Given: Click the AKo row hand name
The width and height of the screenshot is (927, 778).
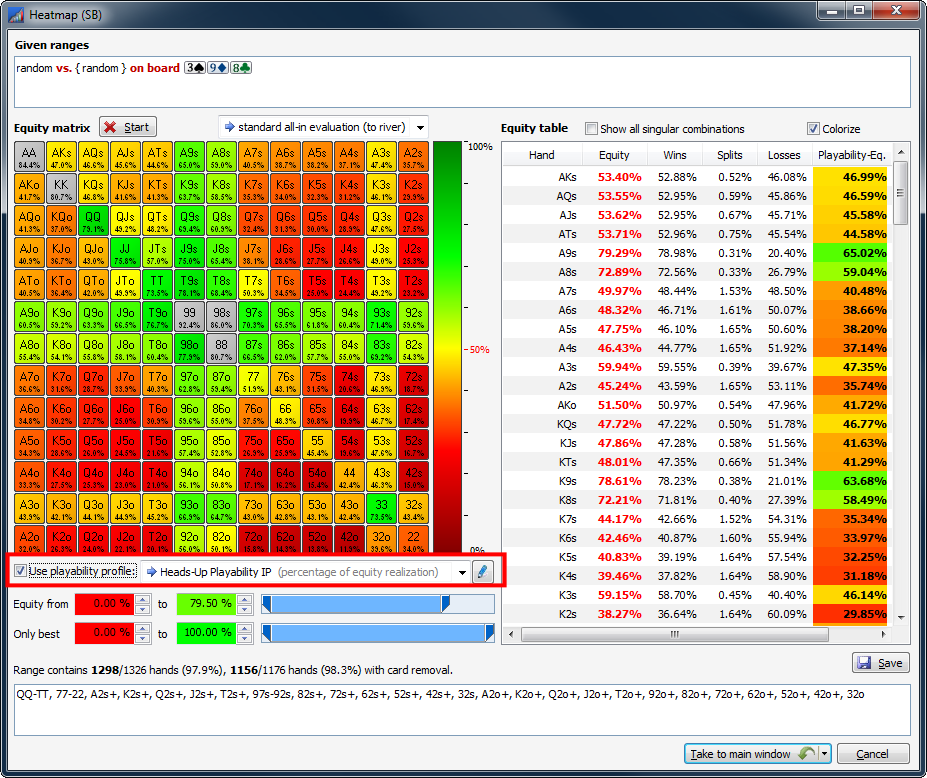Looking at the screenshot, I should (x=566, y=405).
